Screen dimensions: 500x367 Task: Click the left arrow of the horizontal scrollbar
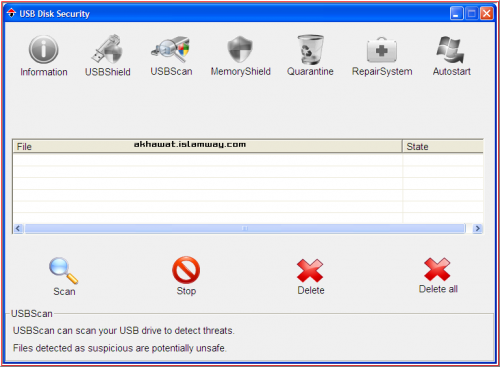(x=18, y=228)
